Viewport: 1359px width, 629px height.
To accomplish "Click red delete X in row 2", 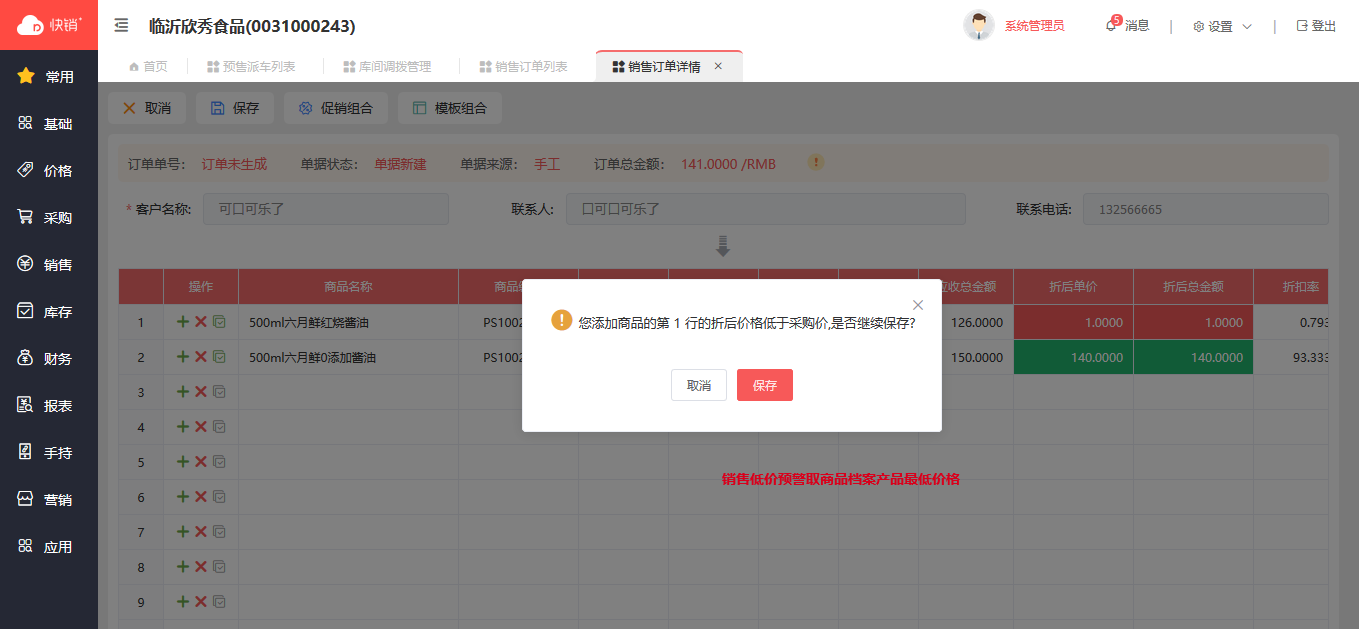I will click(201, 357).
